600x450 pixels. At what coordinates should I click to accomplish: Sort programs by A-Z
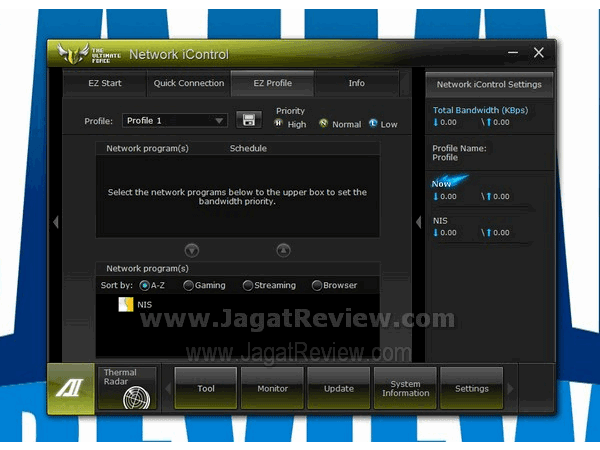point(144,285)
